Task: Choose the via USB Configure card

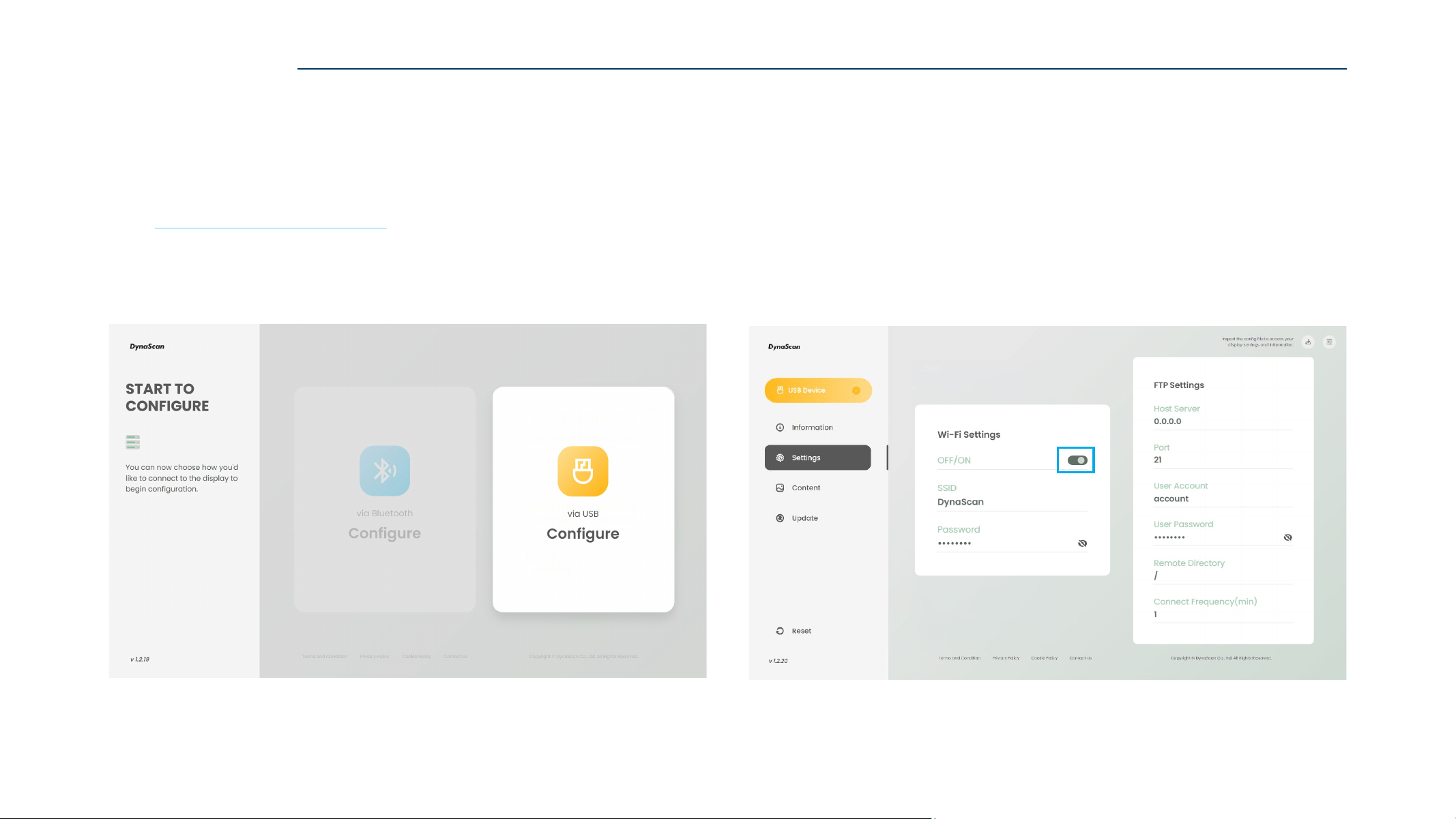Action: pos(583,499)
